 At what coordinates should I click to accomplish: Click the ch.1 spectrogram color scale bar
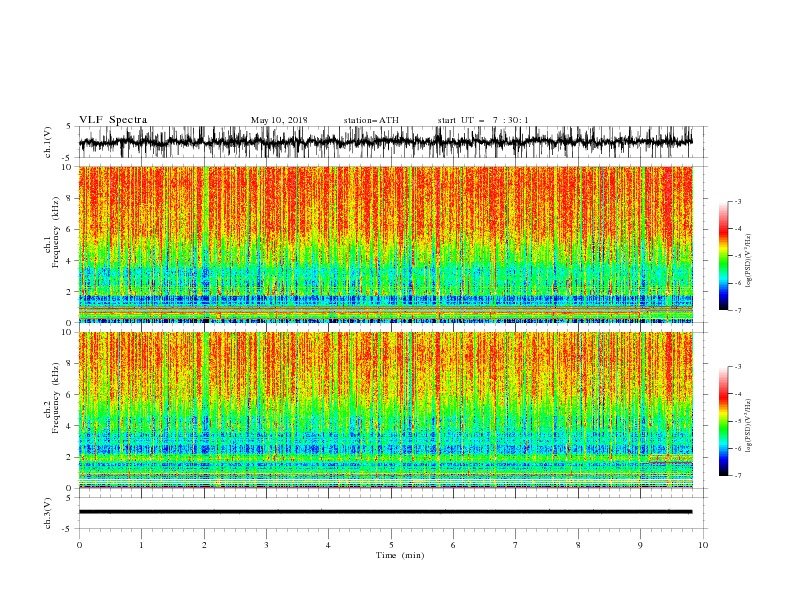click(724, 255)
